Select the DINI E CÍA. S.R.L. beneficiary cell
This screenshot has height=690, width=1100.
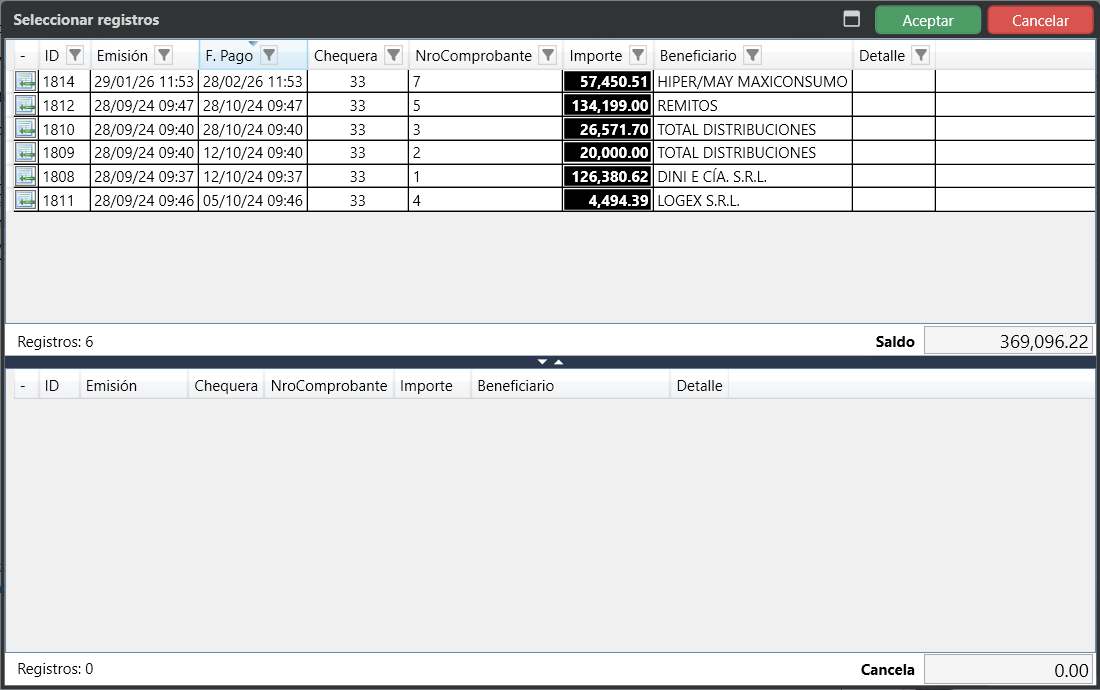(x=752, y=177)
